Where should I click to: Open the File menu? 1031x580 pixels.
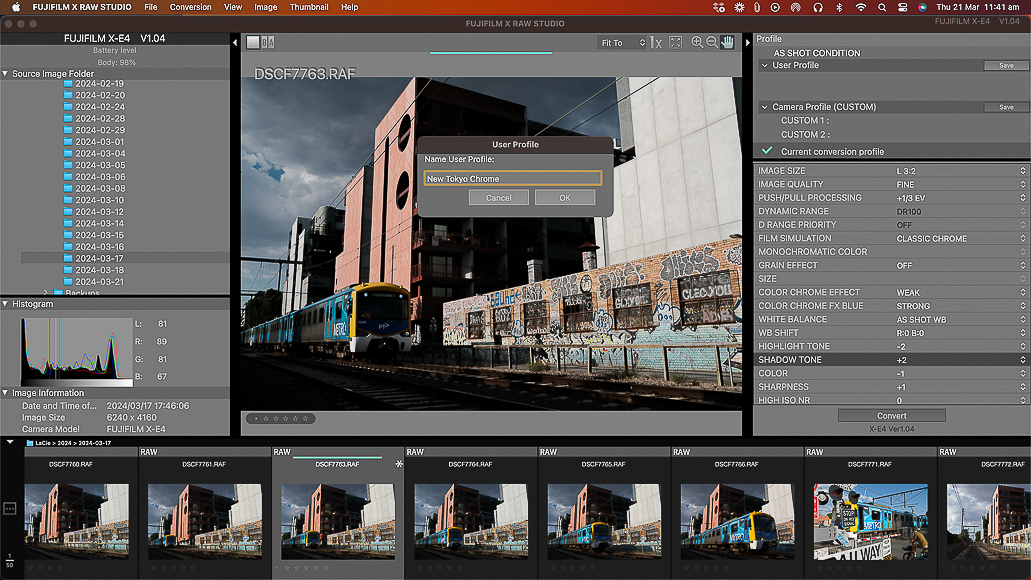[x=151, y=7]
